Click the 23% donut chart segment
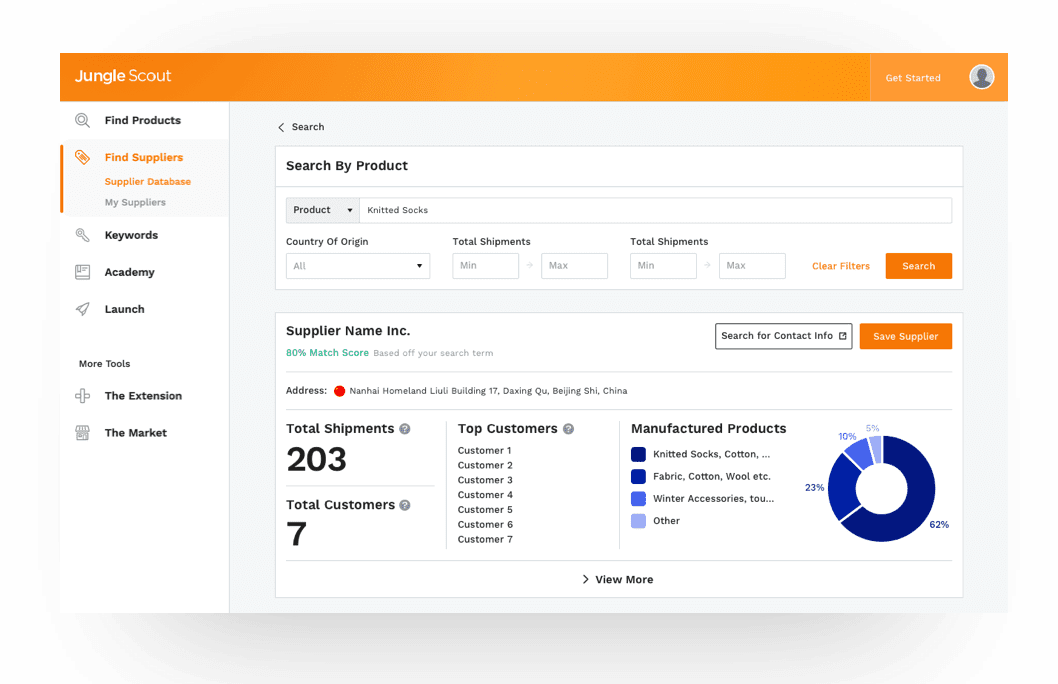 click(x=842, y=489)
